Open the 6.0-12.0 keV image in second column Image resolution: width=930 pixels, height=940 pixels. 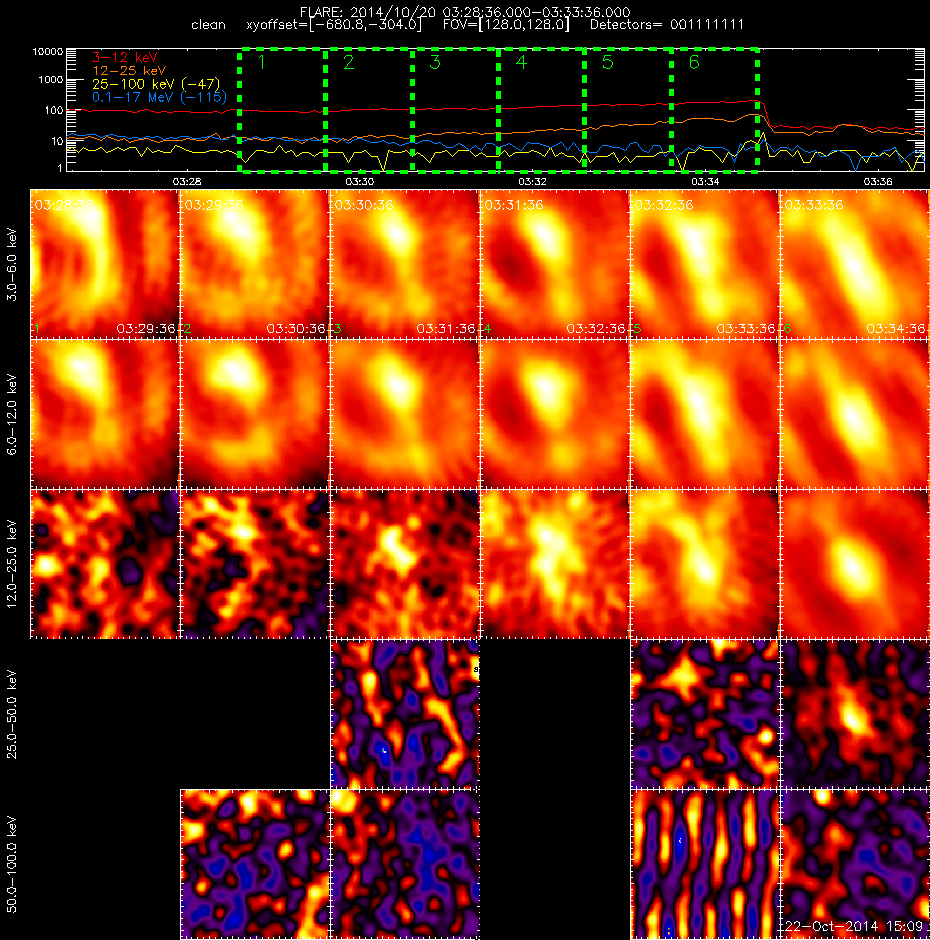[255, 414]
